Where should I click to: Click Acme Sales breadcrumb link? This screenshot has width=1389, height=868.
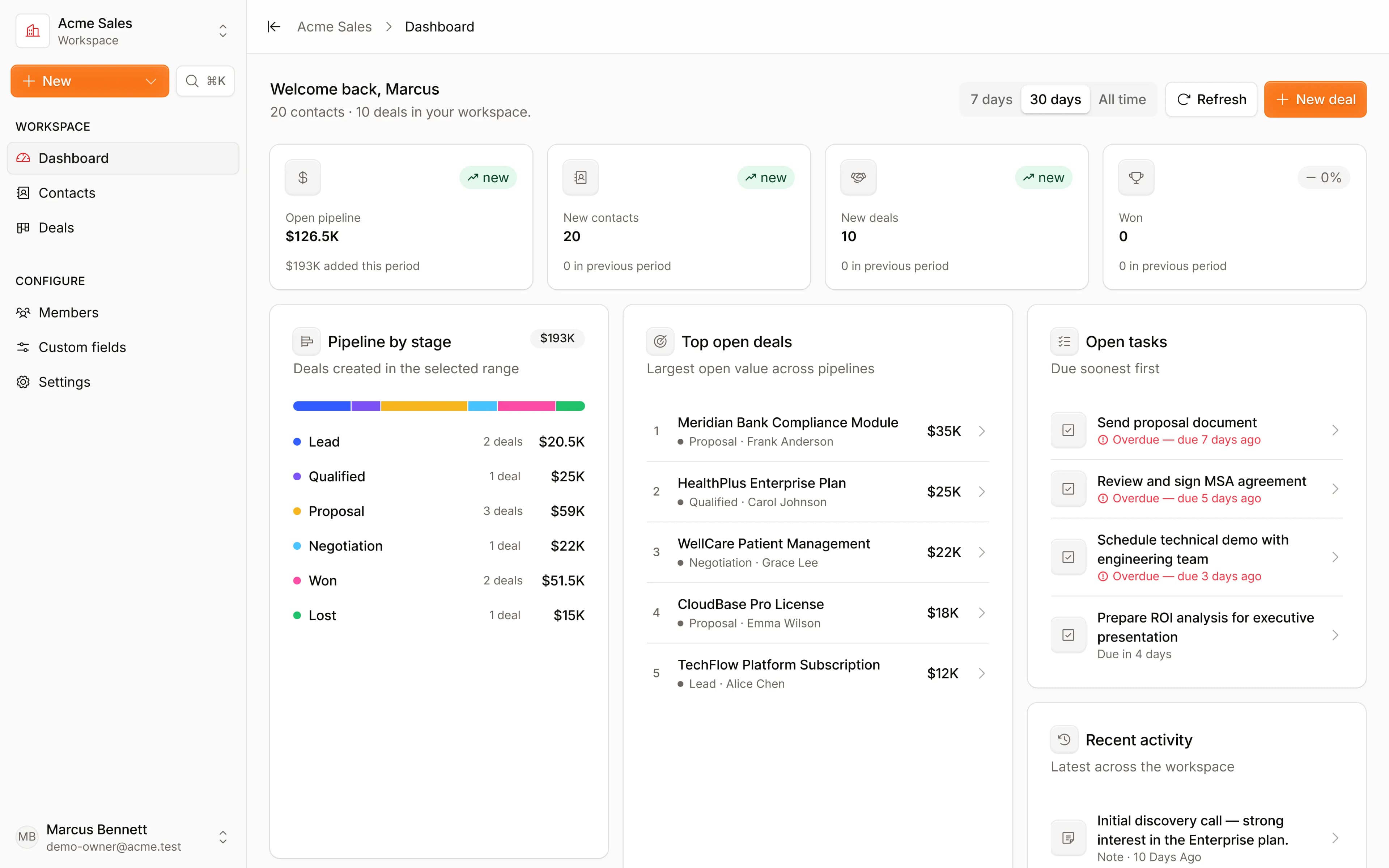click(x=334, y=27)
